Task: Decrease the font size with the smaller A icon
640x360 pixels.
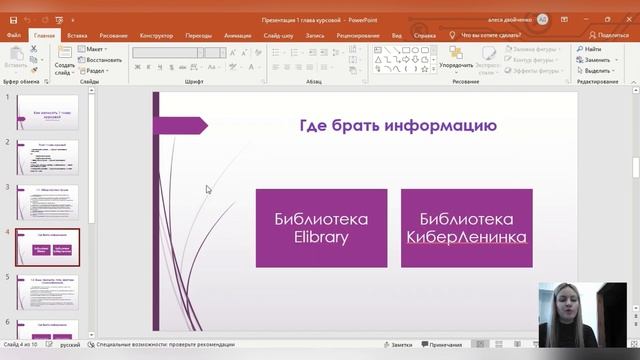Action: 244,52
